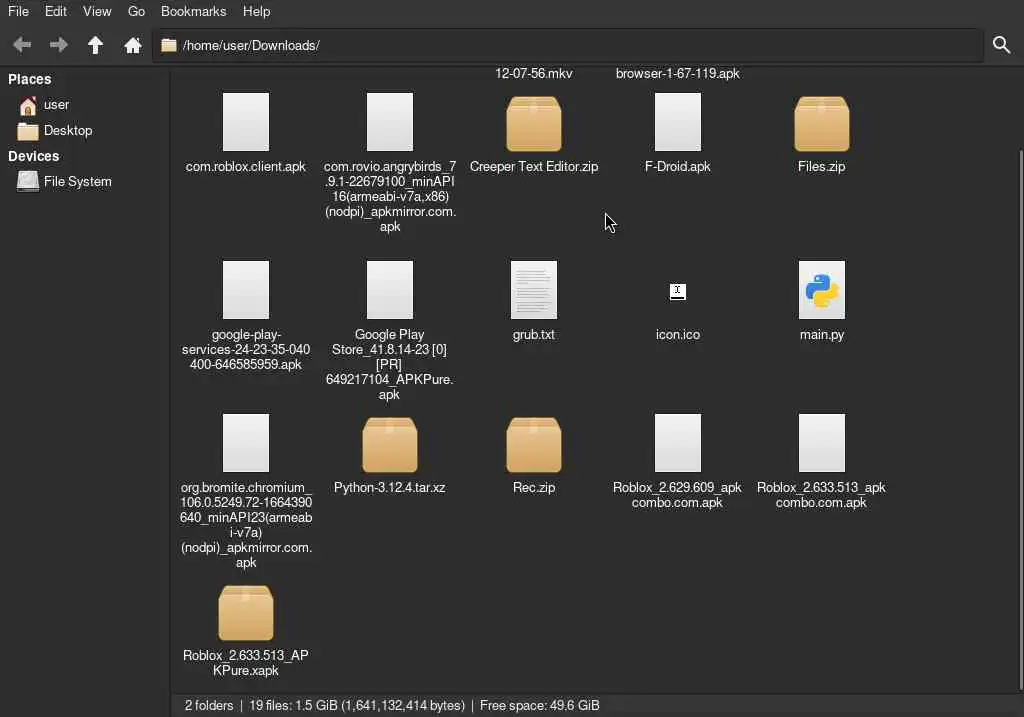This screenshot has height=717, width=1024.
Task: Click the 'File System' label under Devices
Action: pos(78,182)
